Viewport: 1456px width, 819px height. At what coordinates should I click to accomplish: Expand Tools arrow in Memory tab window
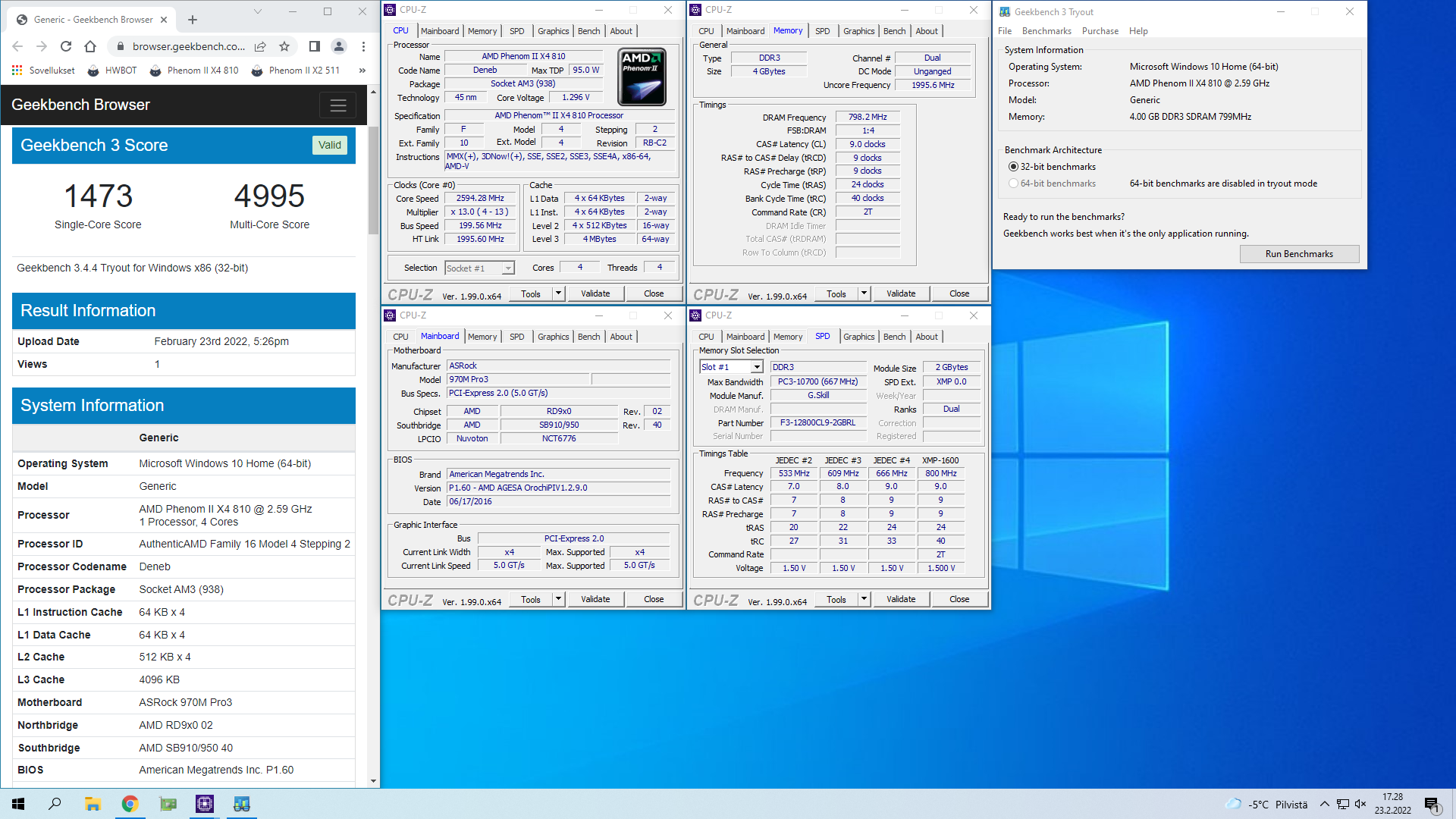pos(864,293)
